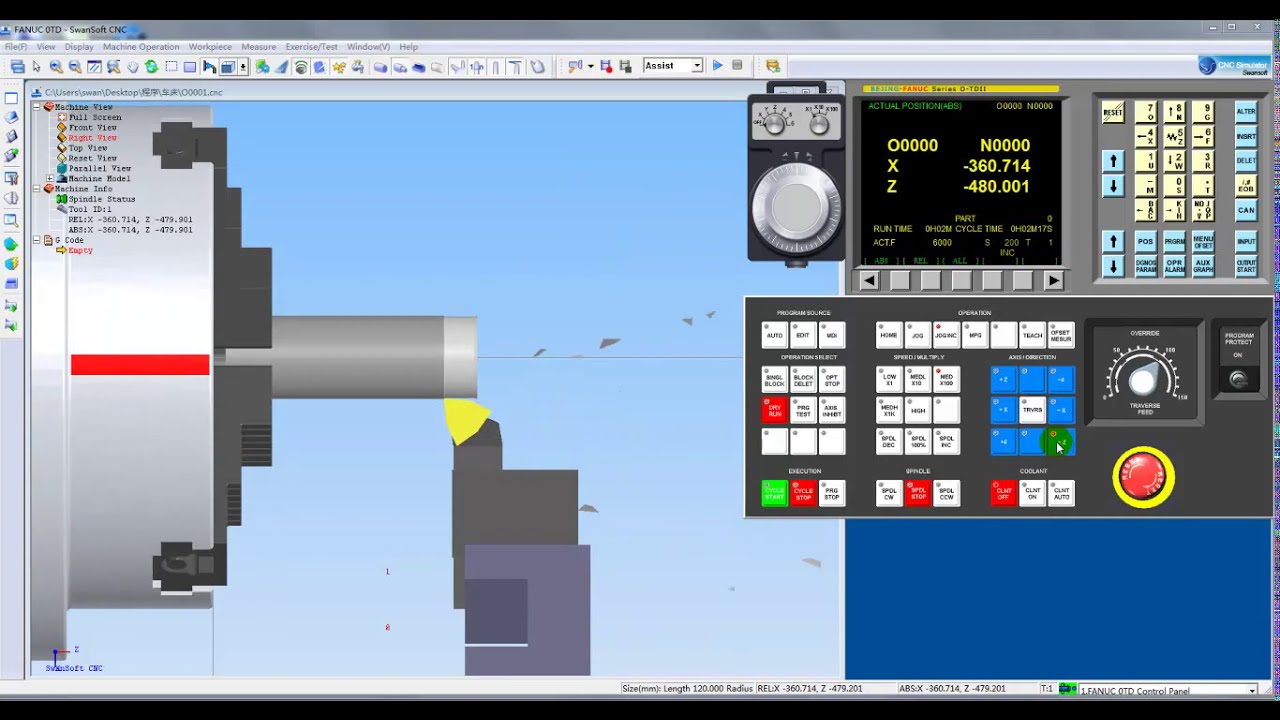Viewport: 1280px width, 720px height.
Task: Click the red SPDL STOP button
Action: (x=917, y=493)
